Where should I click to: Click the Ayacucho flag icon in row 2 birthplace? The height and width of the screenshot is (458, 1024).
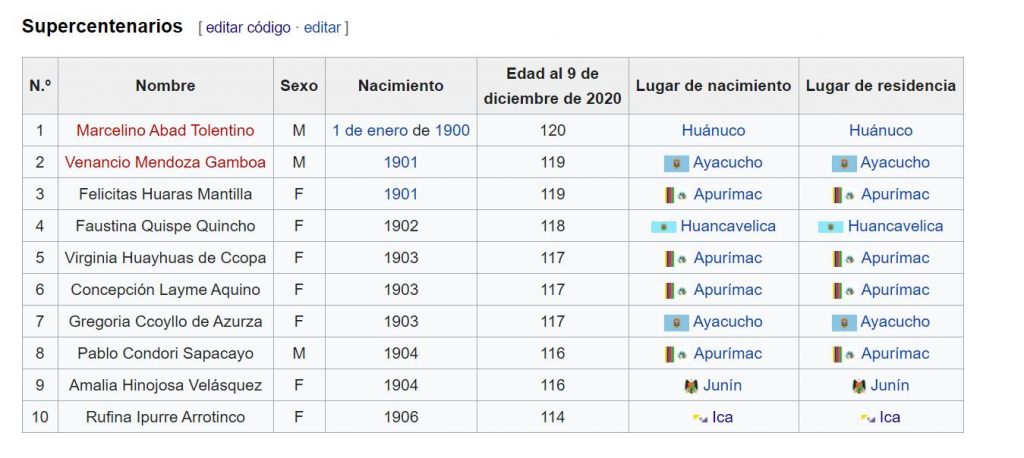[x=677, y=163]
